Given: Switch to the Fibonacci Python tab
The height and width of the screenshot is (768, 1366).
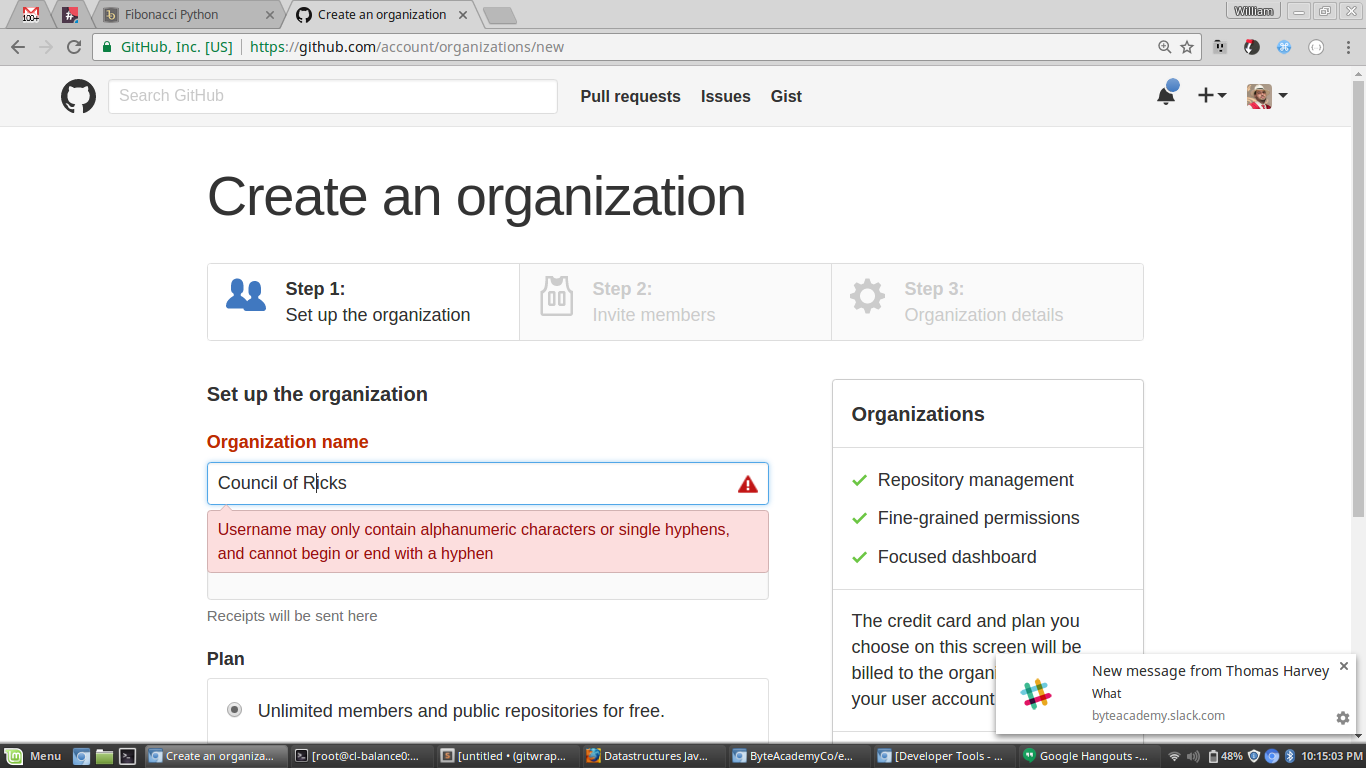Looking at the screenshot, I should (180, 15).
